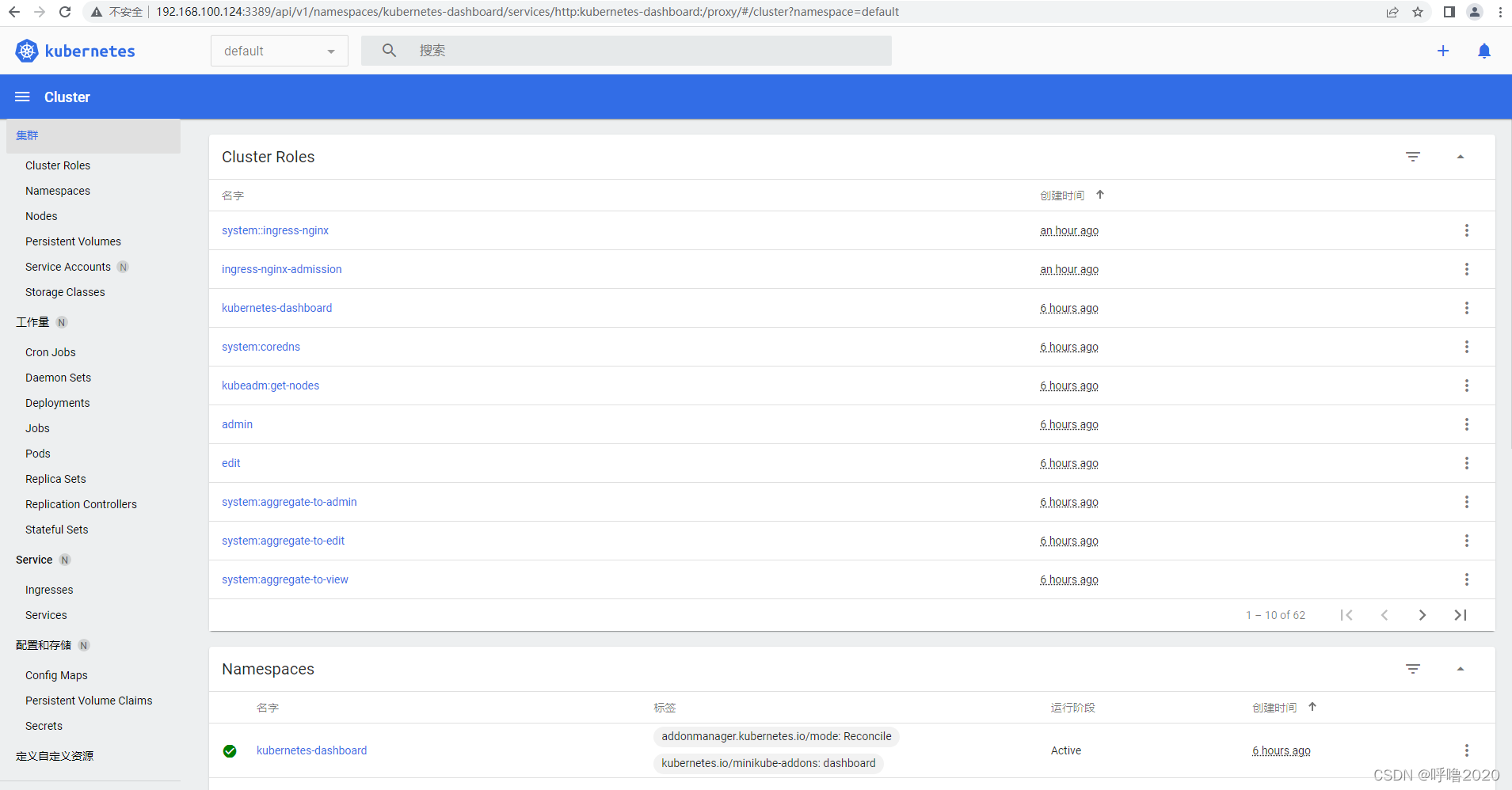Open Pods in sidebar

[38, 454]
